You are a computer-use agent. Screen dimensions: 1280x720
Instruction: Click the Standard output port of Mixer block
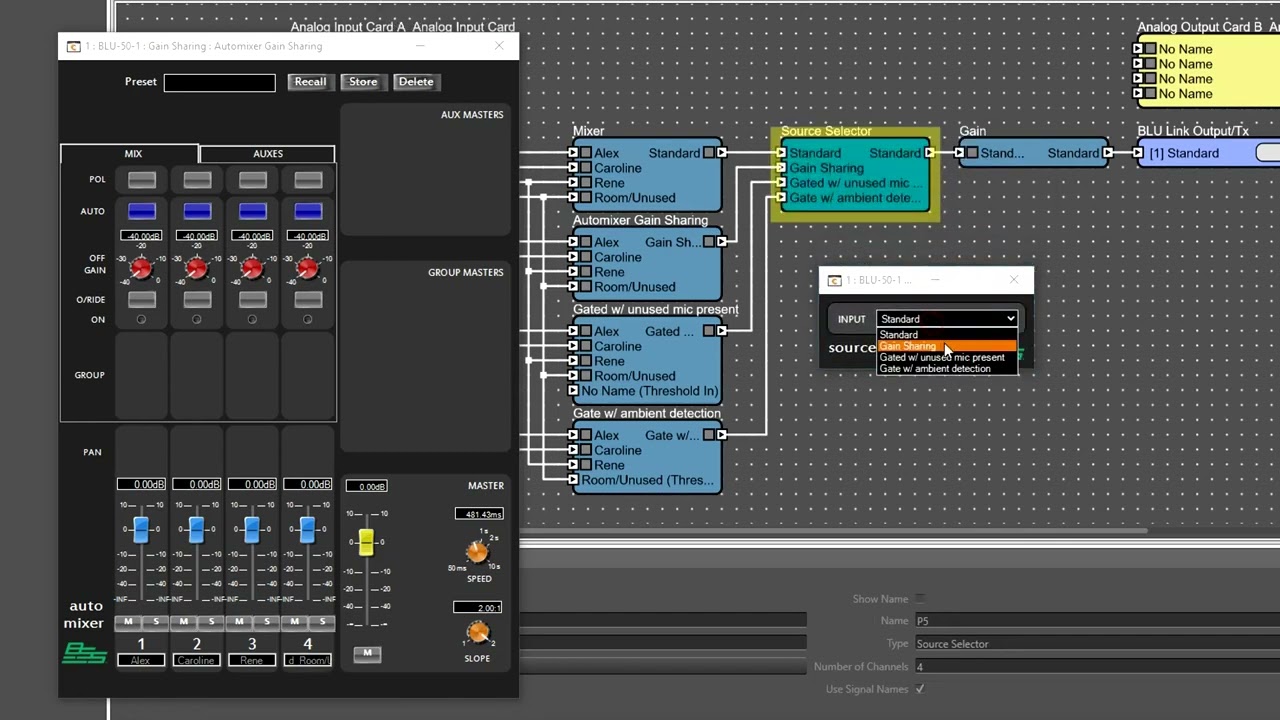[x=722, y=153]
